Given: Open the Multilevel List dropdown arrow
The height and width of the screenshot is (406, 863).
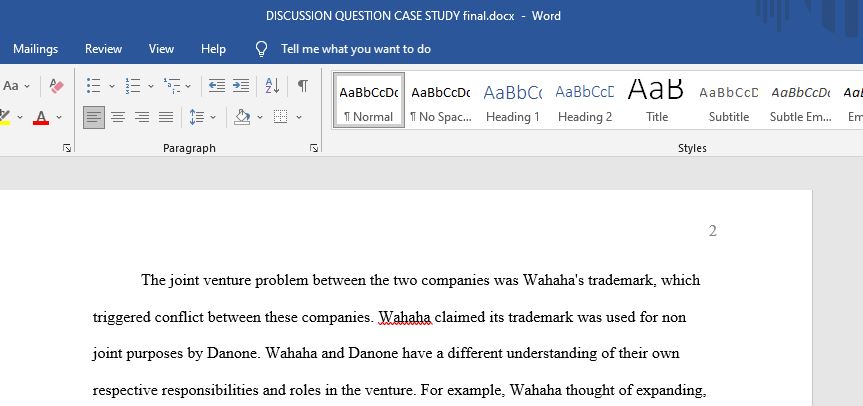Looking at the screenshot, I should coord(188,86).
